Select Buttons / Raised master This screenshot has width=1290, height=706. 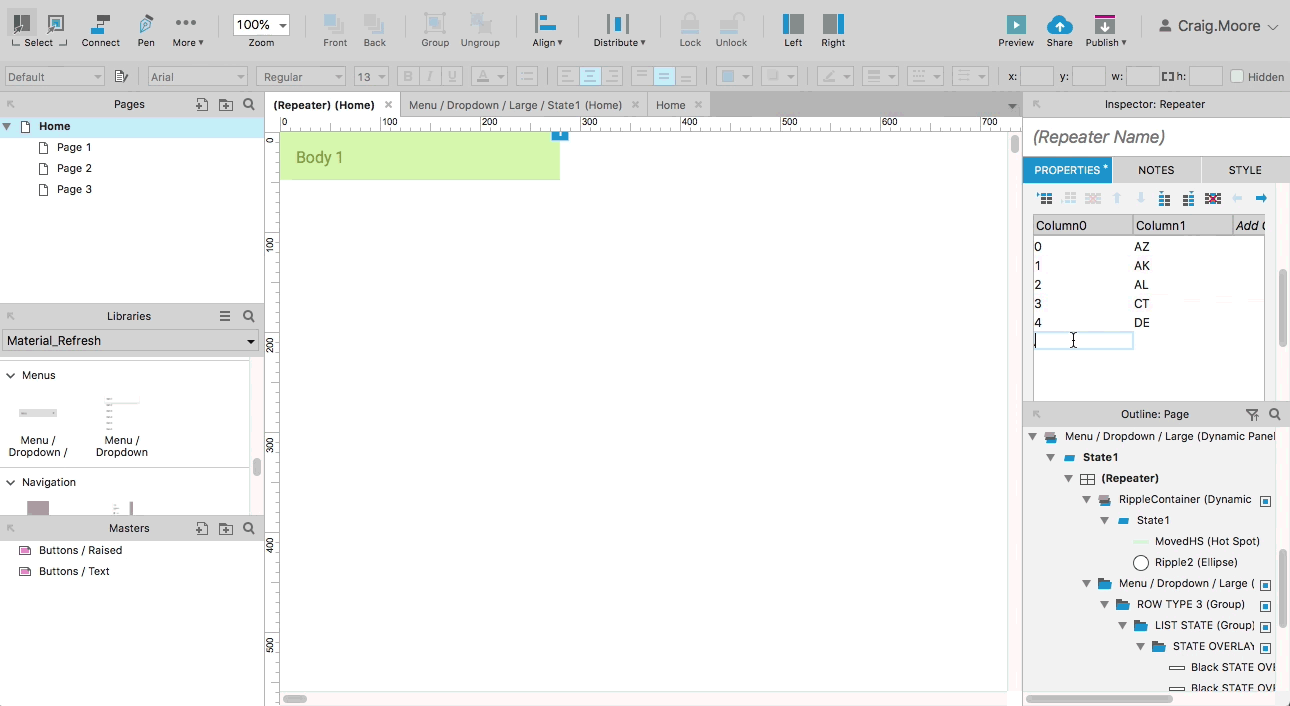(80, 550)
